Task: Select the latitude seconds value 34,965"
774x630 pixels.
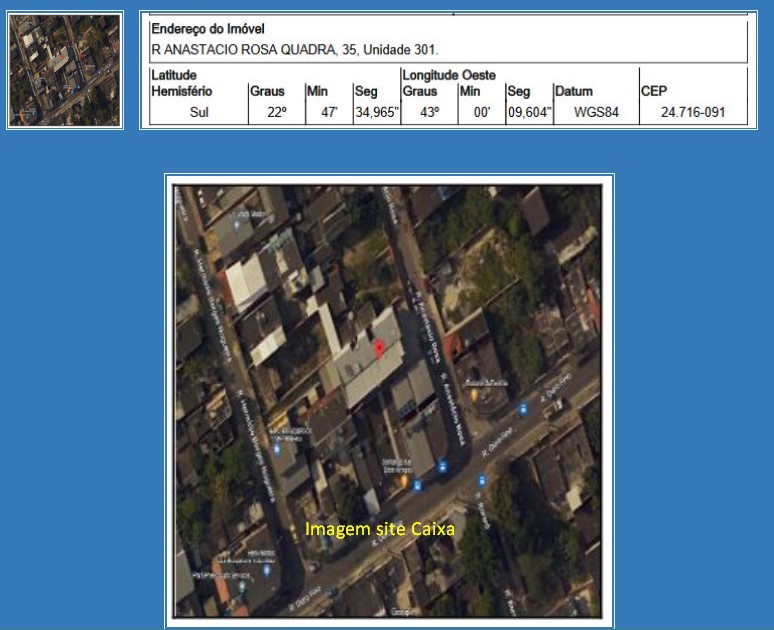Action: (x=377, y=113)
